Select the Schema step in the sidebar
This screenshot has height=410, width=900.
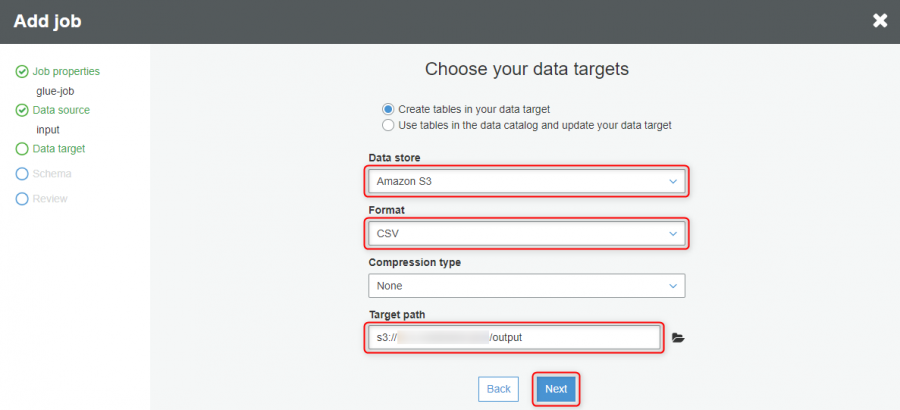pos(52,174)
